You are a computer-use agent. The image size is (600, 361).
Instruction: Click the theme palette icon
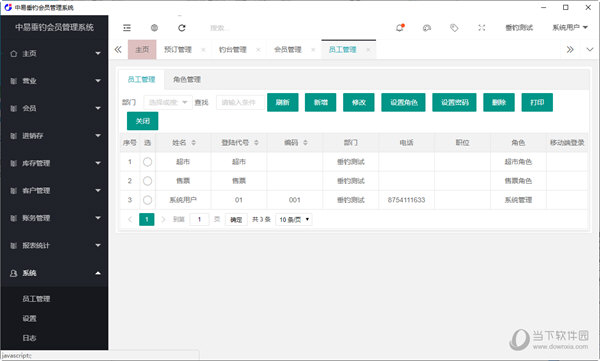point(427,28)
